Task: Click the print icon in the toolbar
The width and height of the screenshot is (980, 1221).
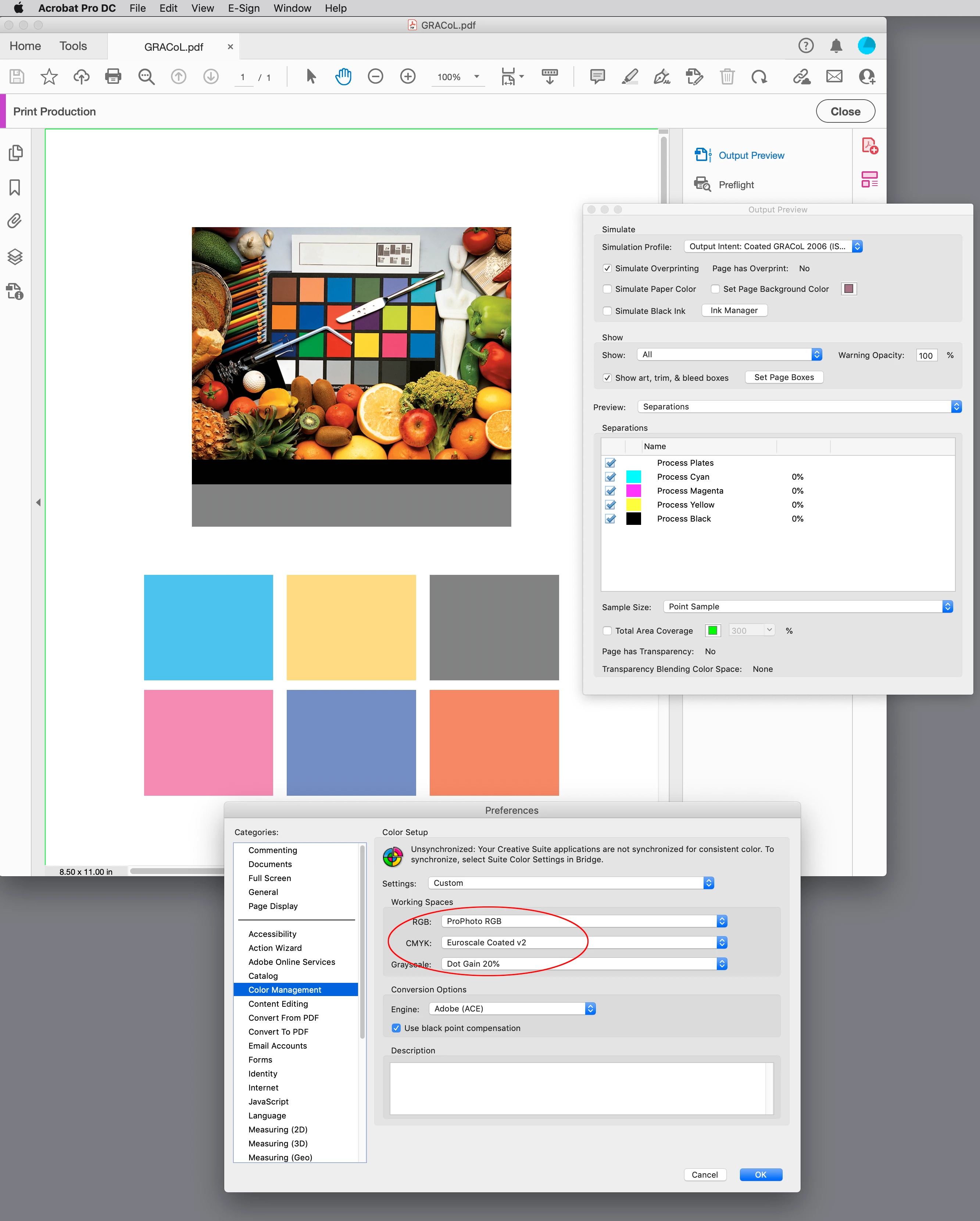Action: (113, 76)
